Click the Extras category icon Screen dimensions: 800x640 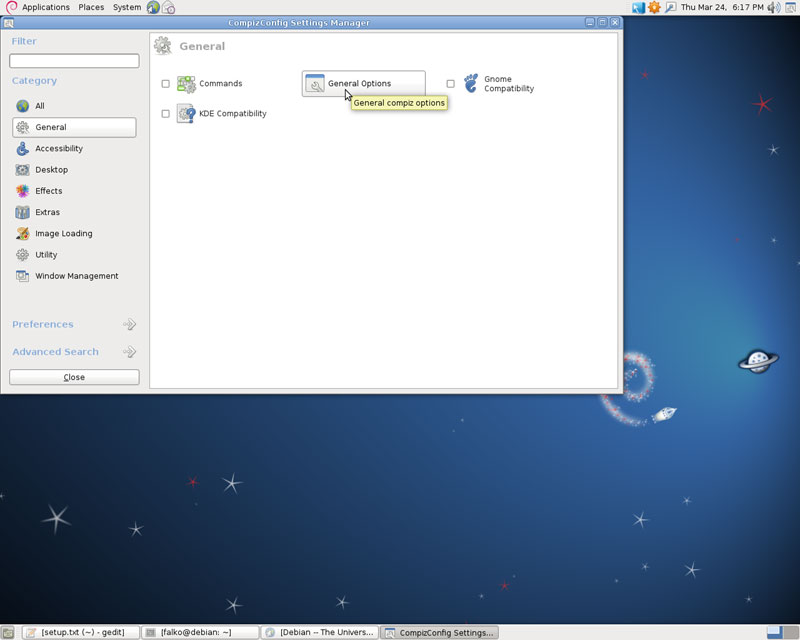22,212
